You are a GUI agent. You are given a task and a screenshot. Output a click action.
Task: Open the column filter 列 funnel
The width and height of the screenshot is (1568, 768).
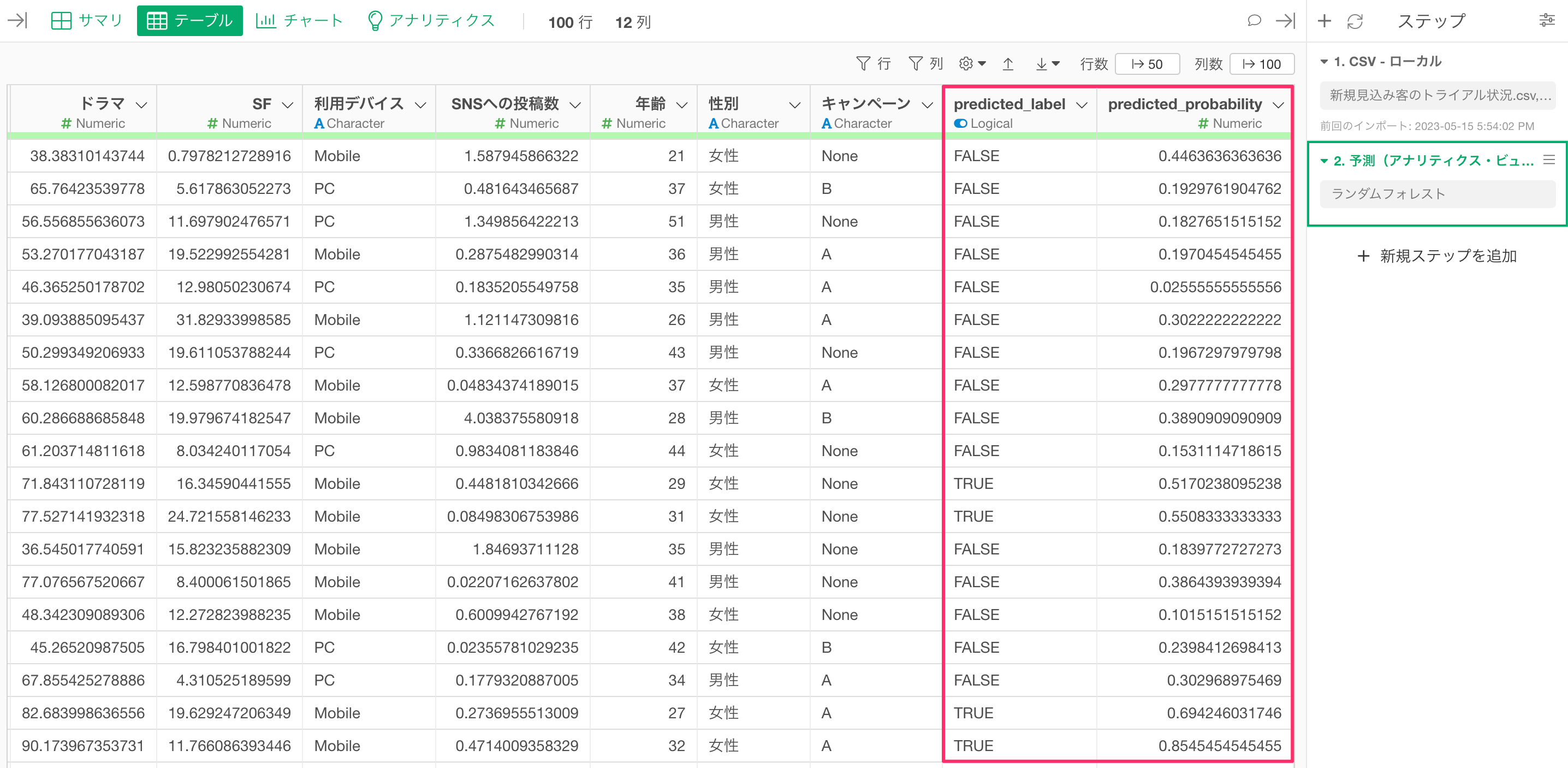point(925,63)
